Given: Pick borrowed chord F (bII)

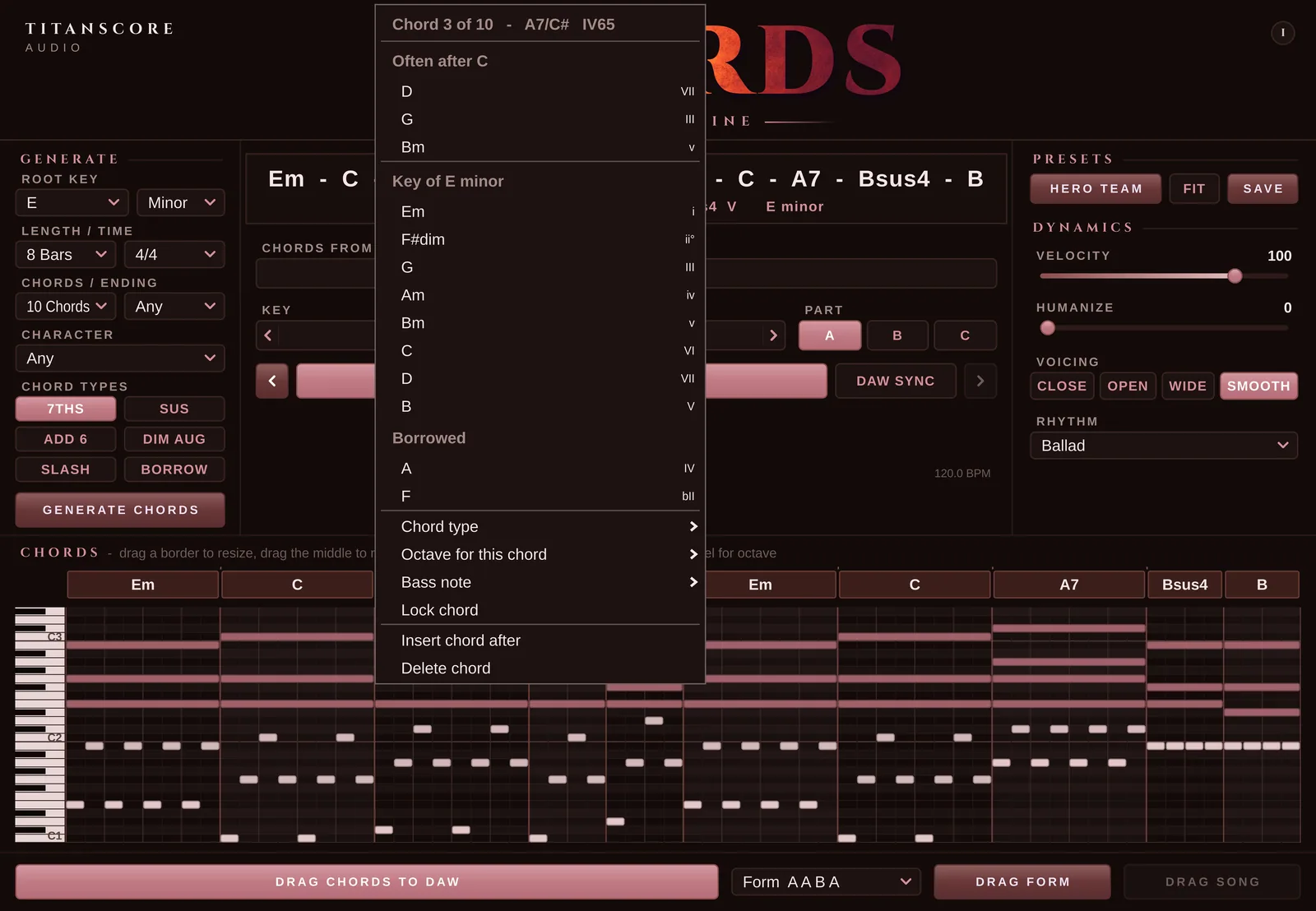Looking at the screenshot, I should pos(540,496).
